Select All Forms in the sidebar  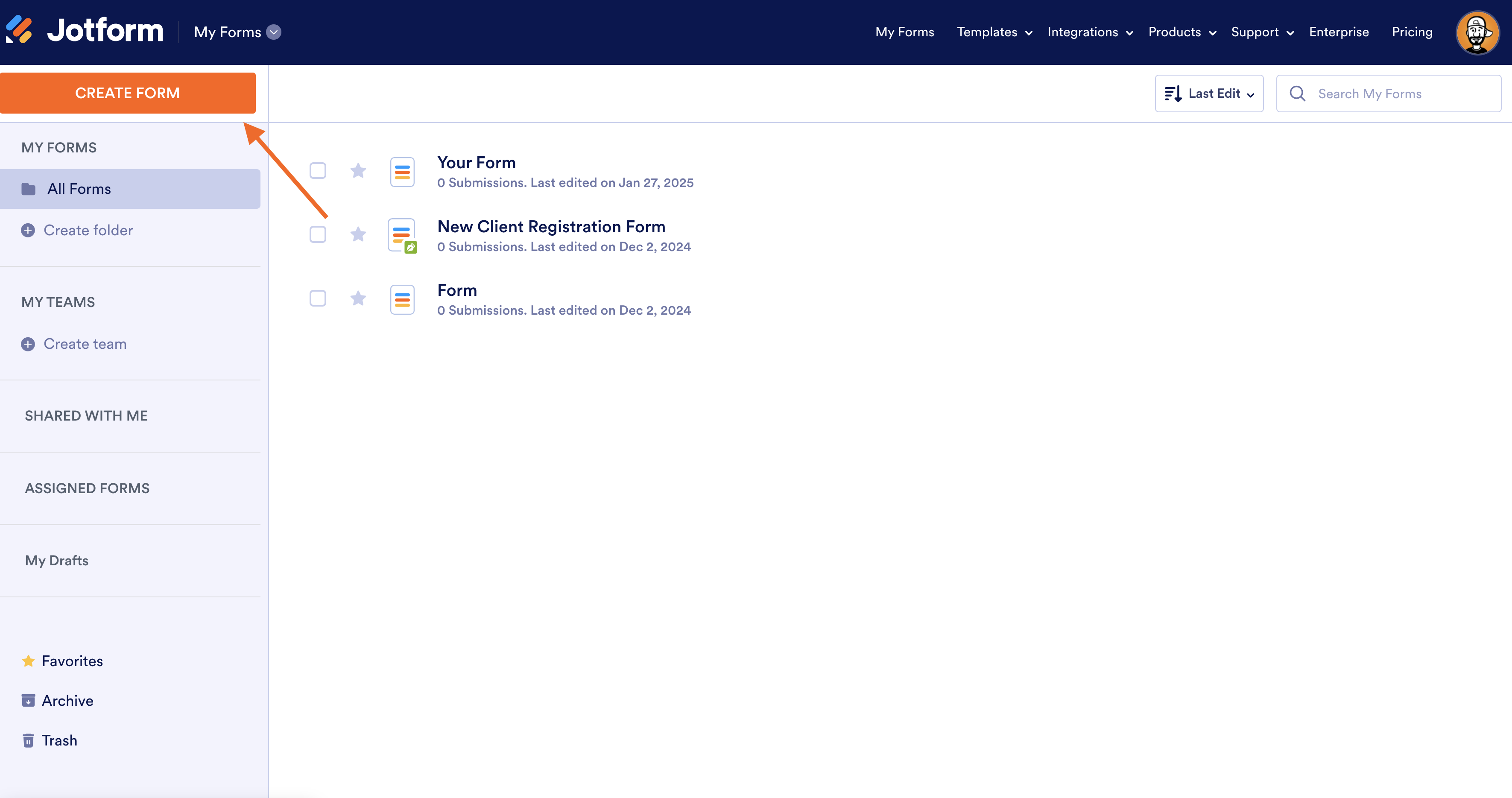click(79, 189)
